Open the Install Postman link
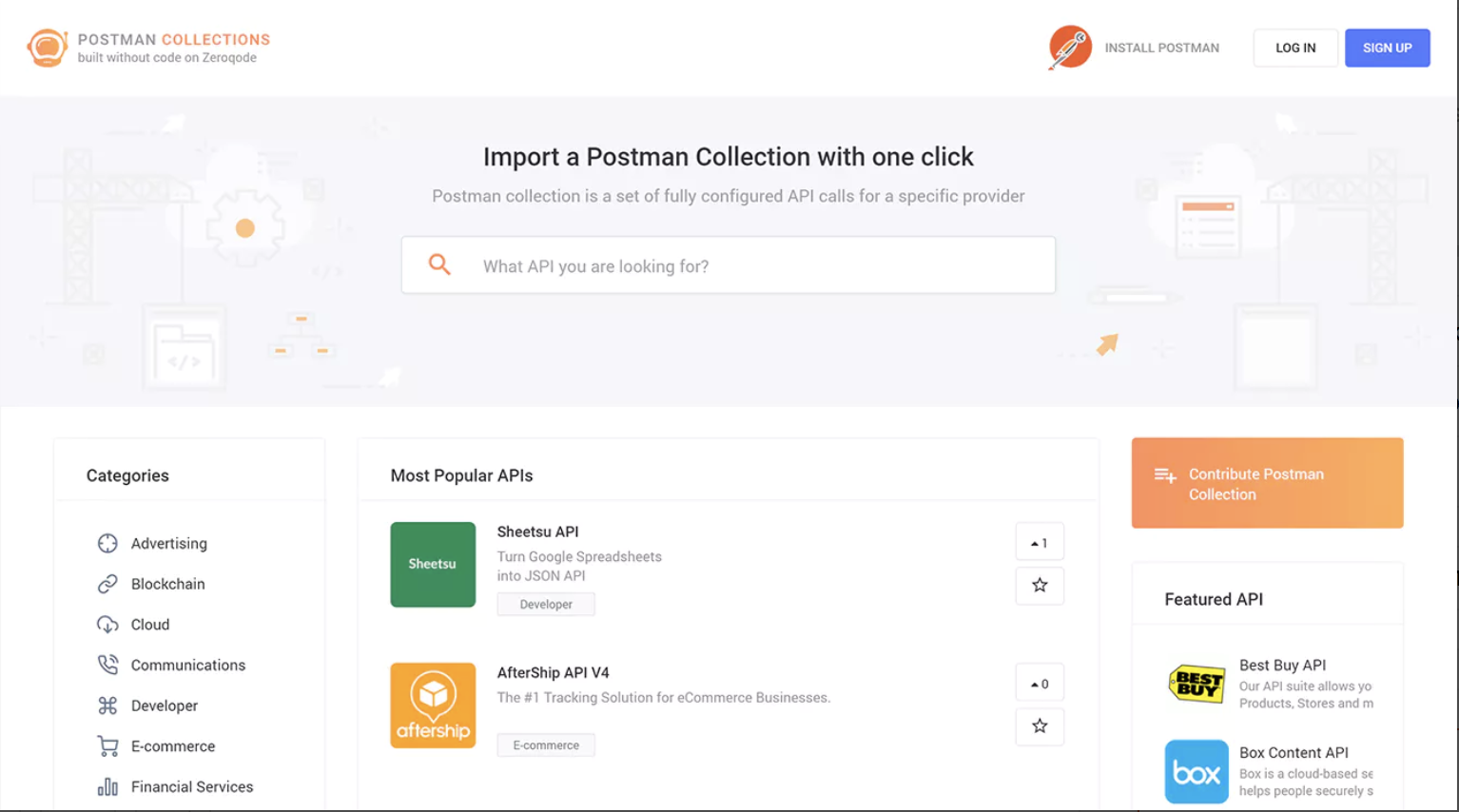 1161,48
